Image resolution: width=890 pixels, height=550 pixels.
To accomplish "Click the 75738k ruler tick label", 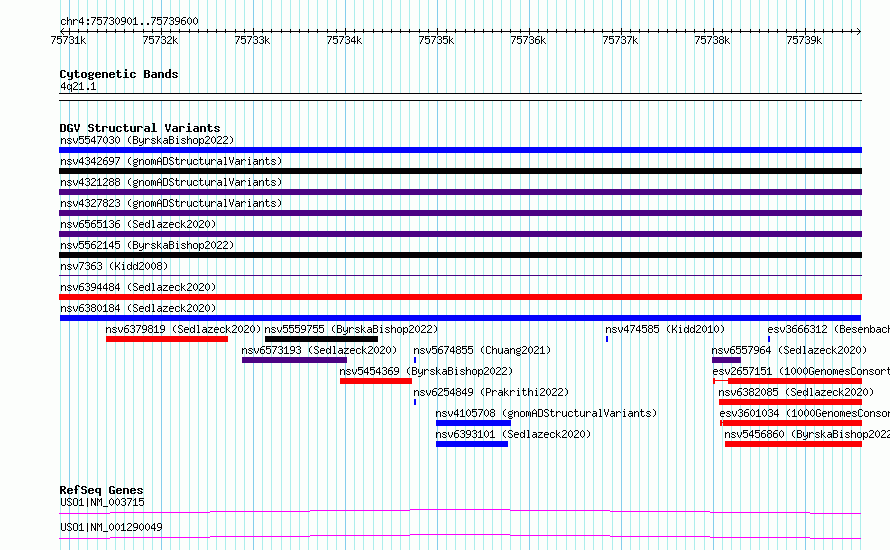I will 712,40.
